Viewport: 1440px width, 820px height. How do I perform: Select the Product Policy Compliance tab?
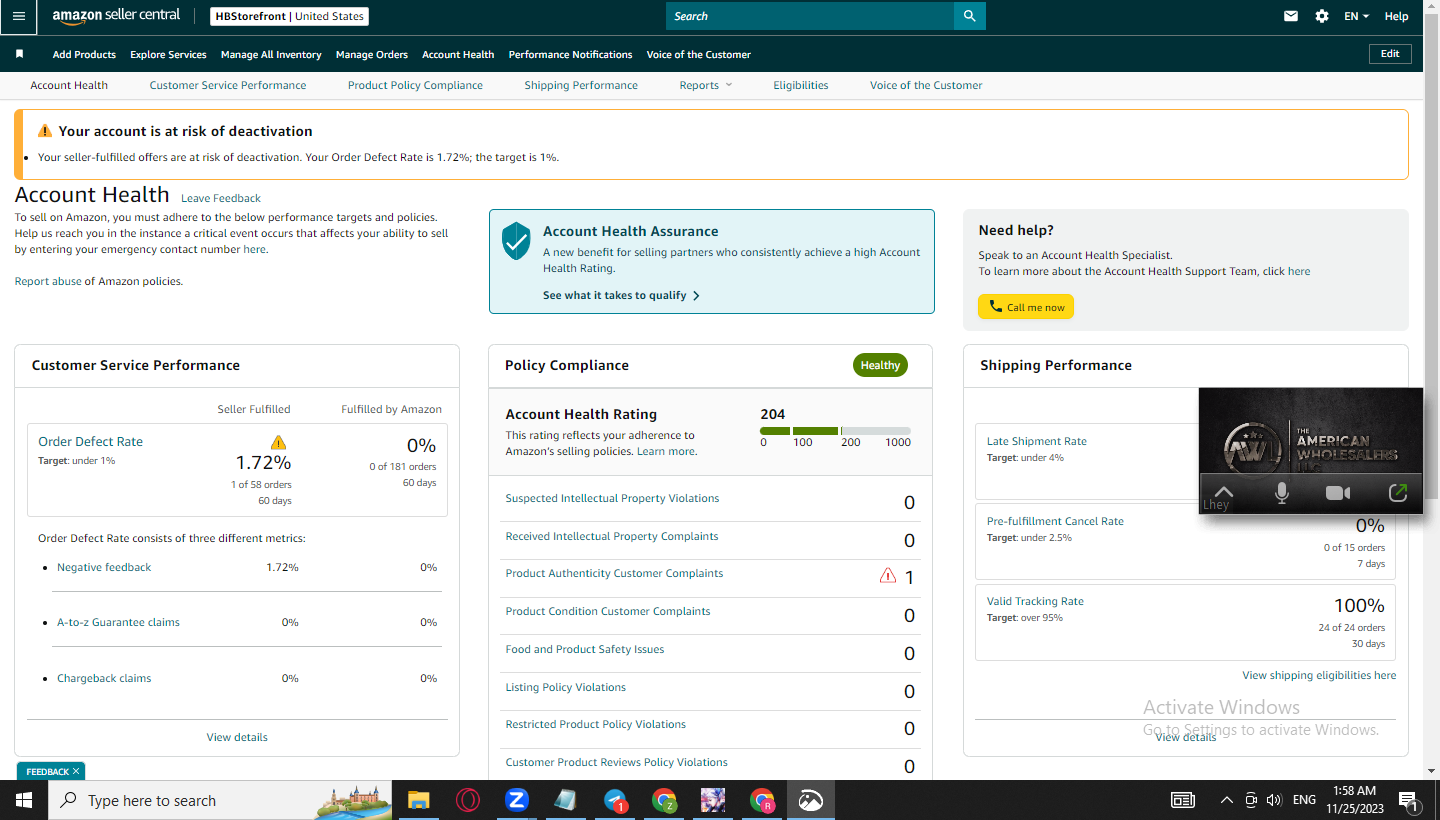pos(415,85)
